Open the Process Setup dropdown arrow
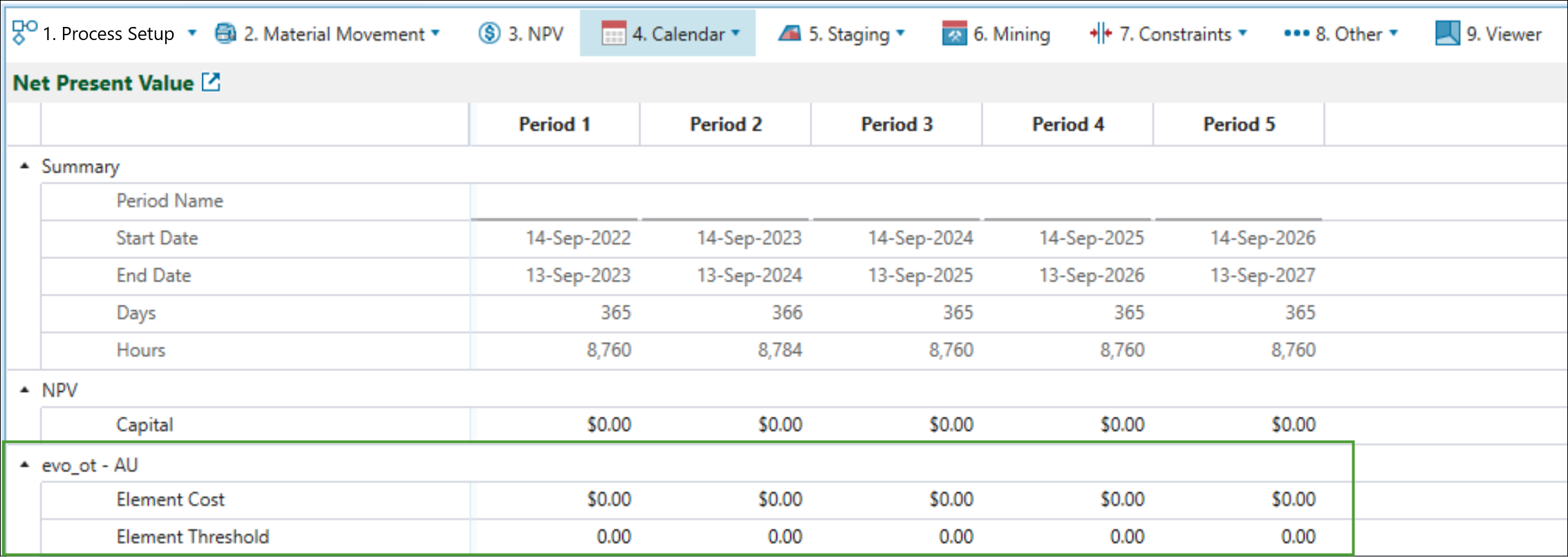 click(192, 33)
